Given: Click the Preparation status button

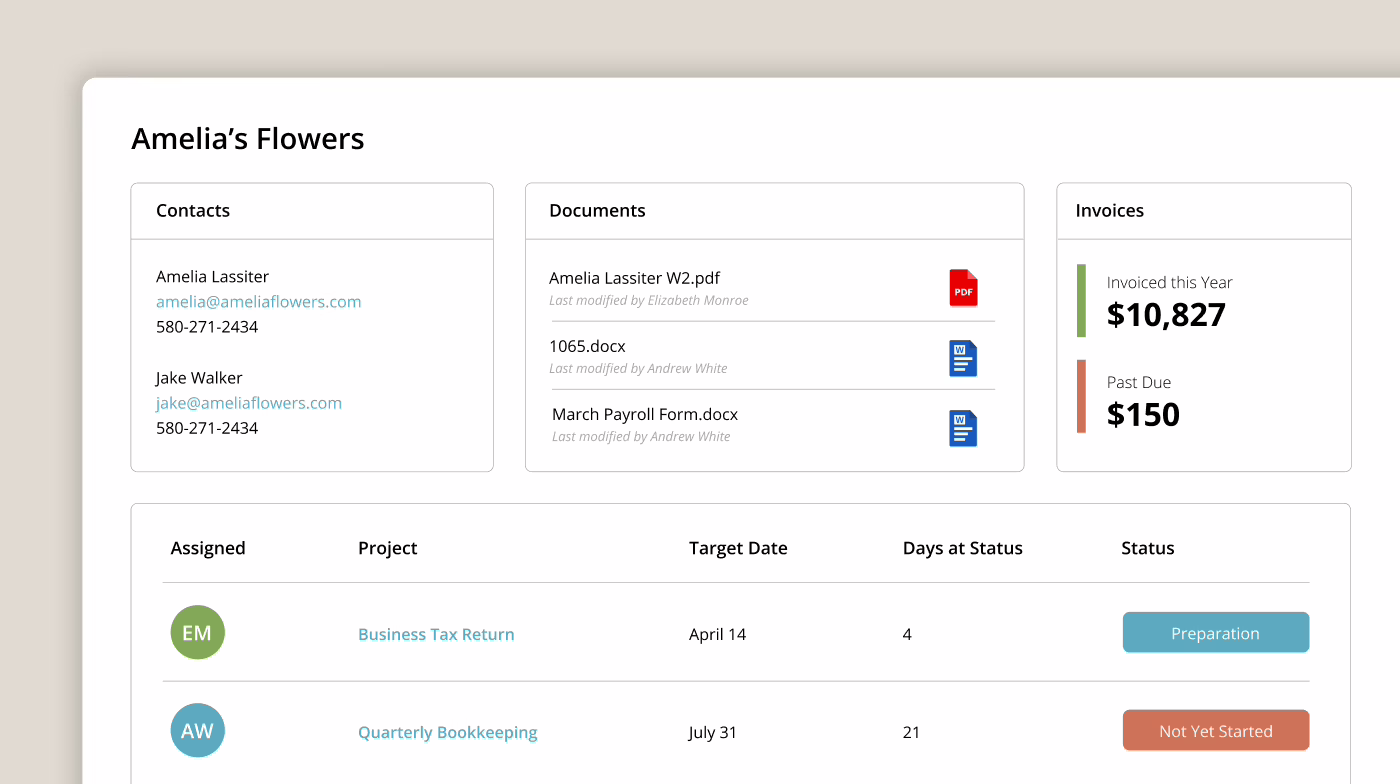Looking at the screenshot, I should click(x=1216, y=632).
